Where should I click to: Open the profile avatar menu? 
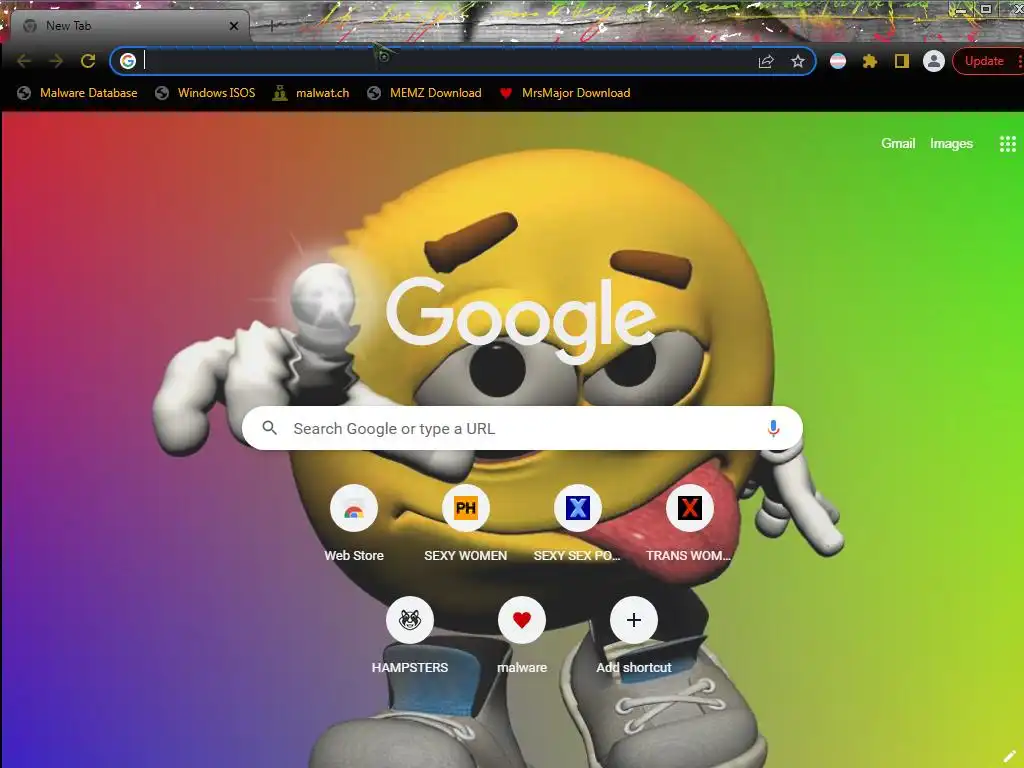(934, 61)
